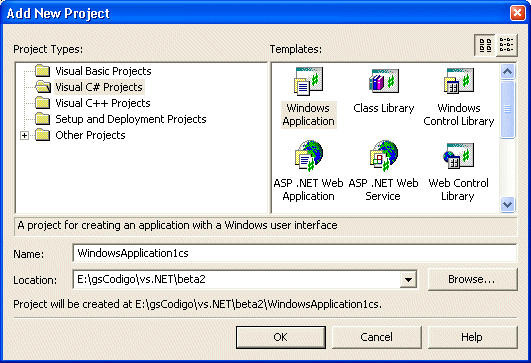Viewport: 531px width, 363px height.
Task: Choose the ASP .NET Web Service icon
Action: [x=384, y=156]
